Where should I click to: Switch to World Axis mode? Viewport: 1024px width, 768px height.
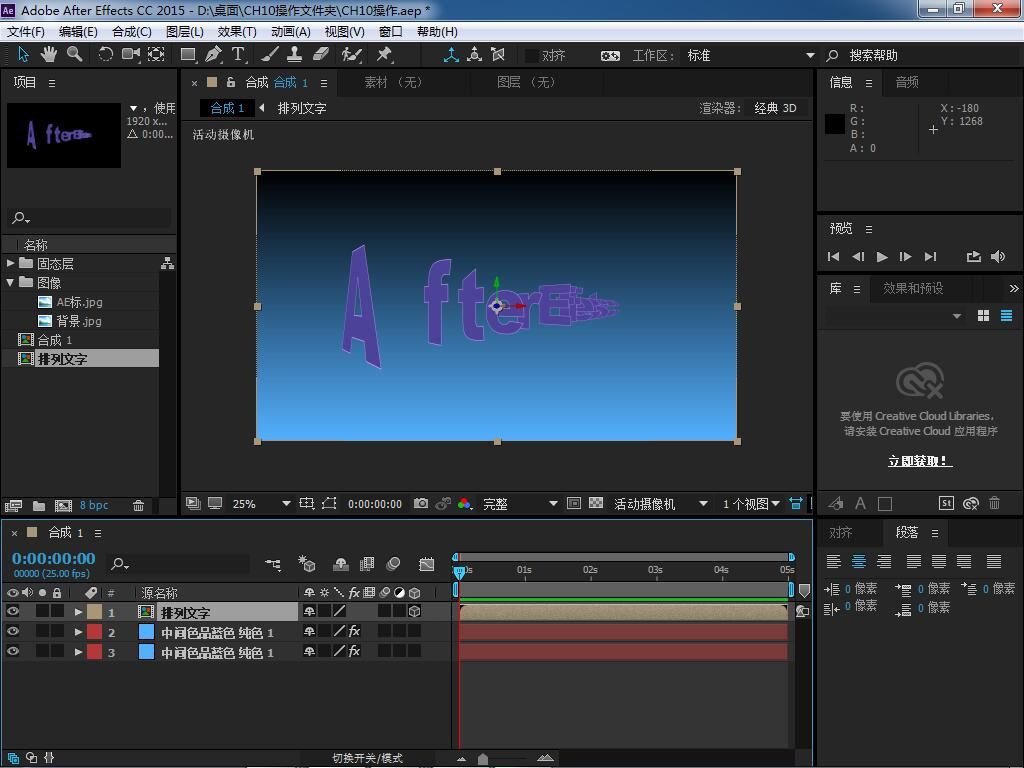tap(475, 55)
